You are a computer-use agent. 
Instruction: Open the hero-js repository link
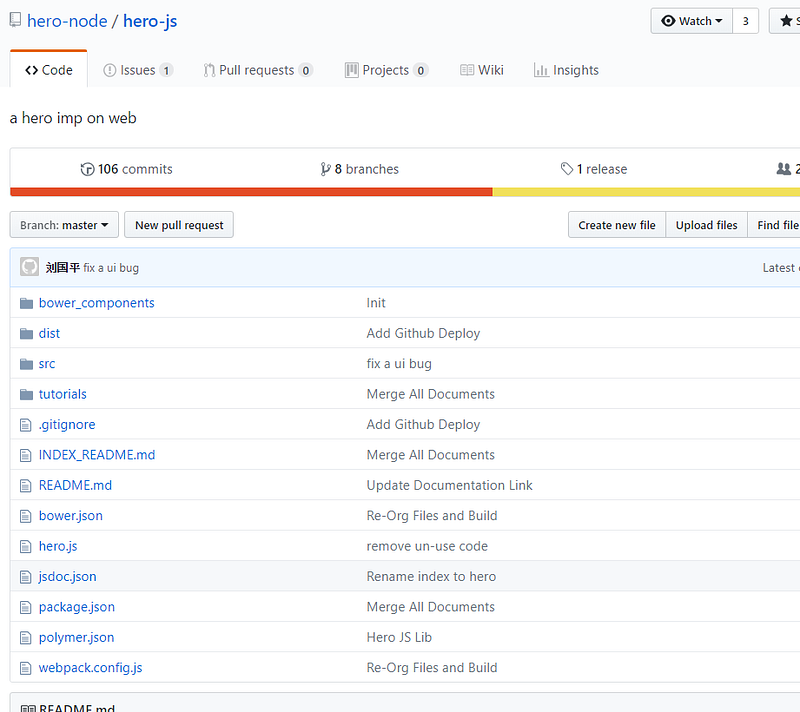point(150,21)
